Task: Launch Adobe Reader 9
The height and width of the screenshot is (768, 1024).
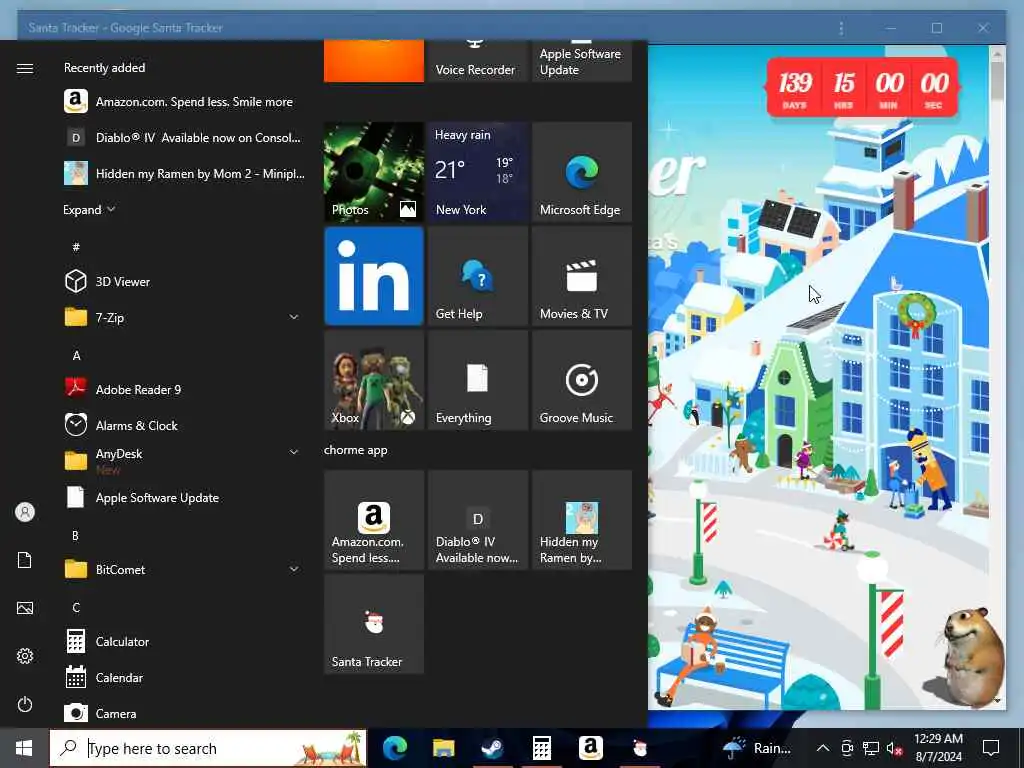Action: 185,389
